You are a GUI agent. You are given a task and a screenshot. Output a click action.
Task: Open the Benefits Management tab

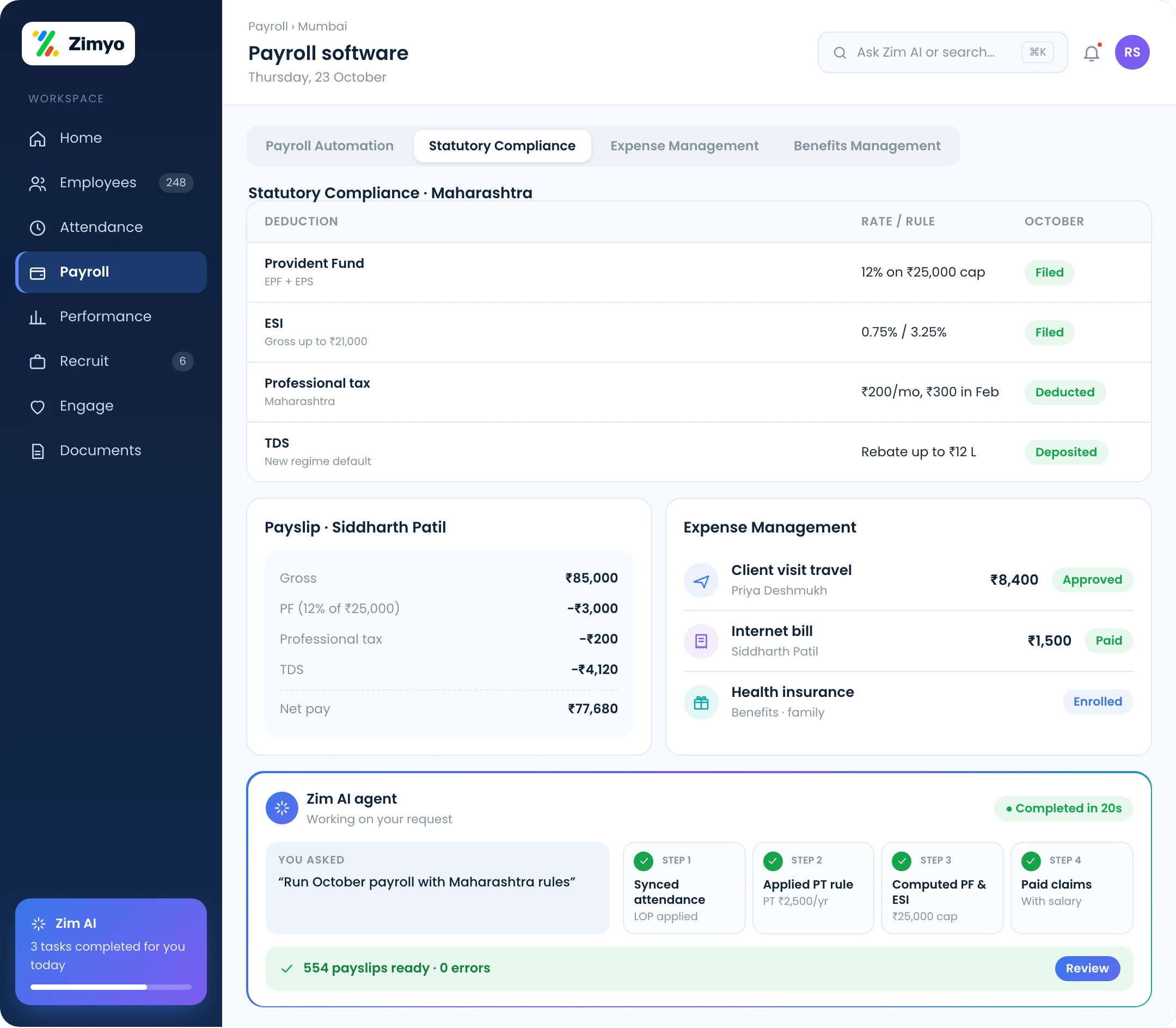[867, 146]
